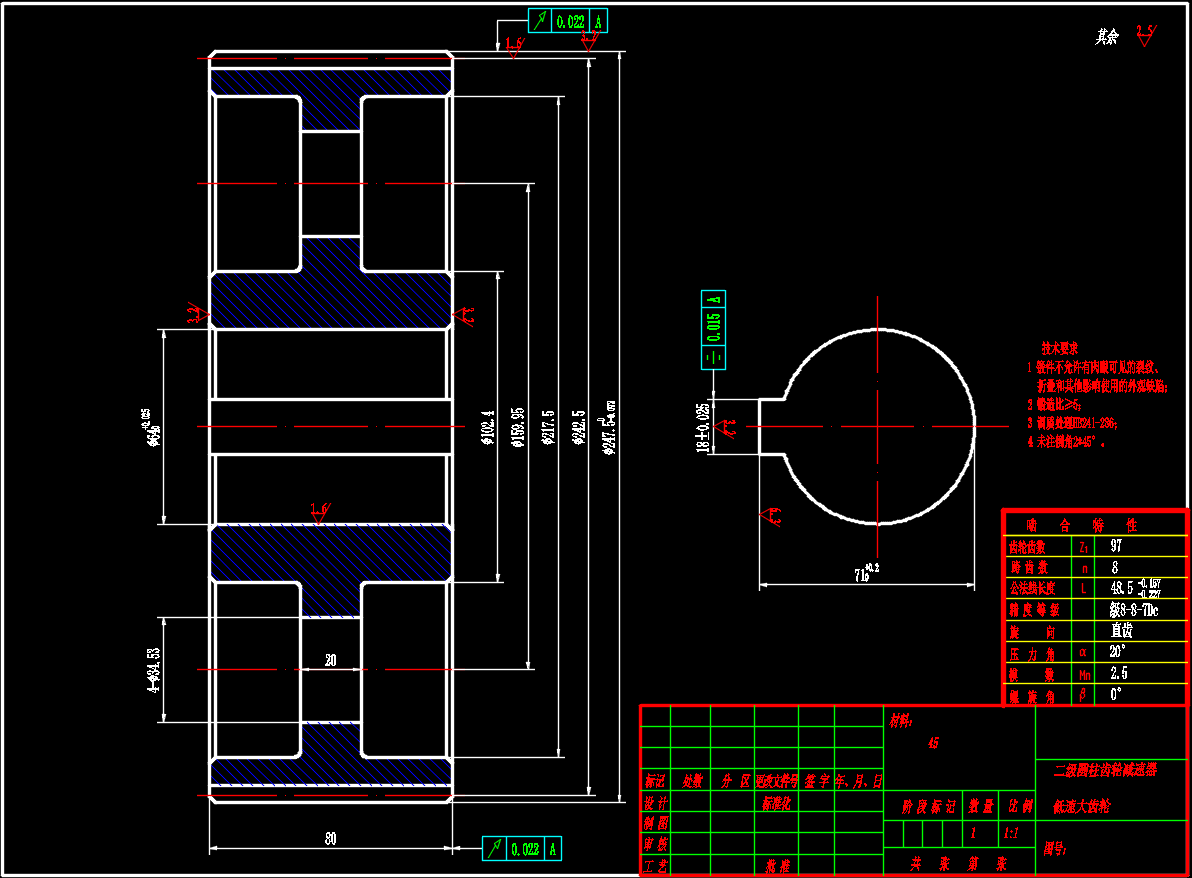Click the Φ102.4 diameter dimension text
The image size is (1192, 878).
pyautogui.click(x=487, y=427)
